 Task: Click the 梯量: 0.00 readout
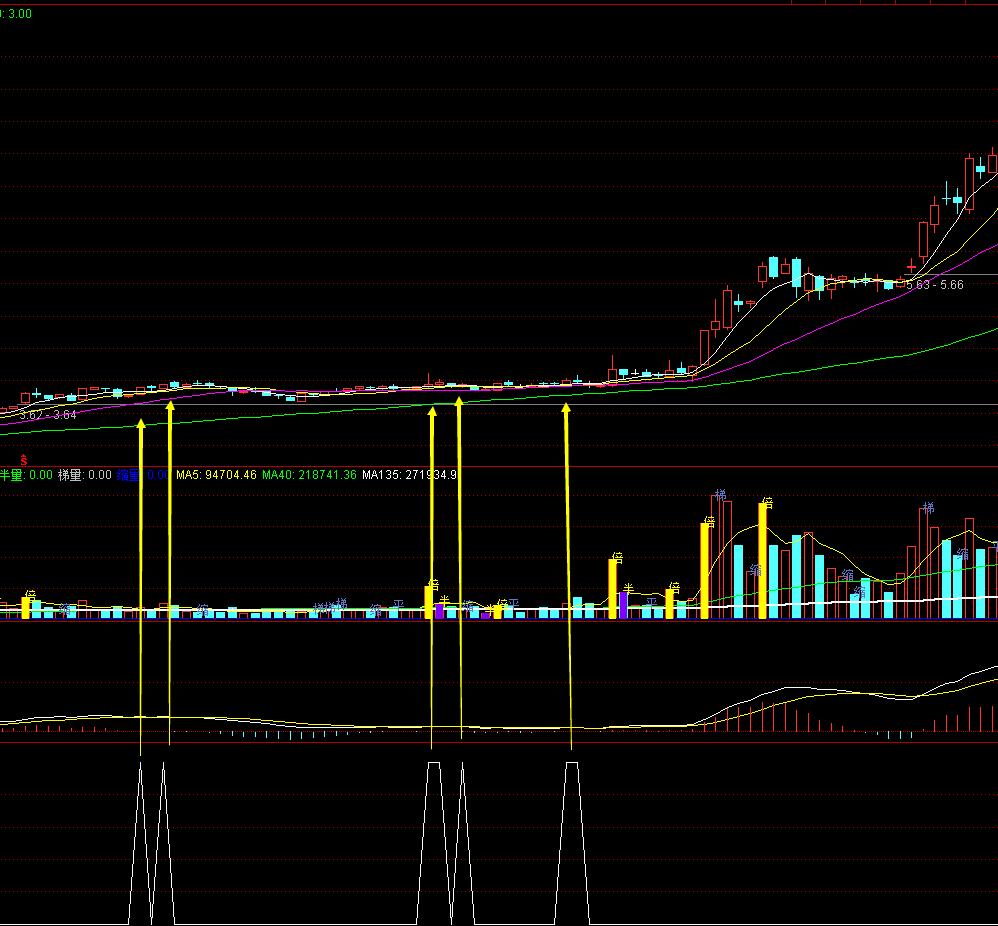click(x=85, y=475)
